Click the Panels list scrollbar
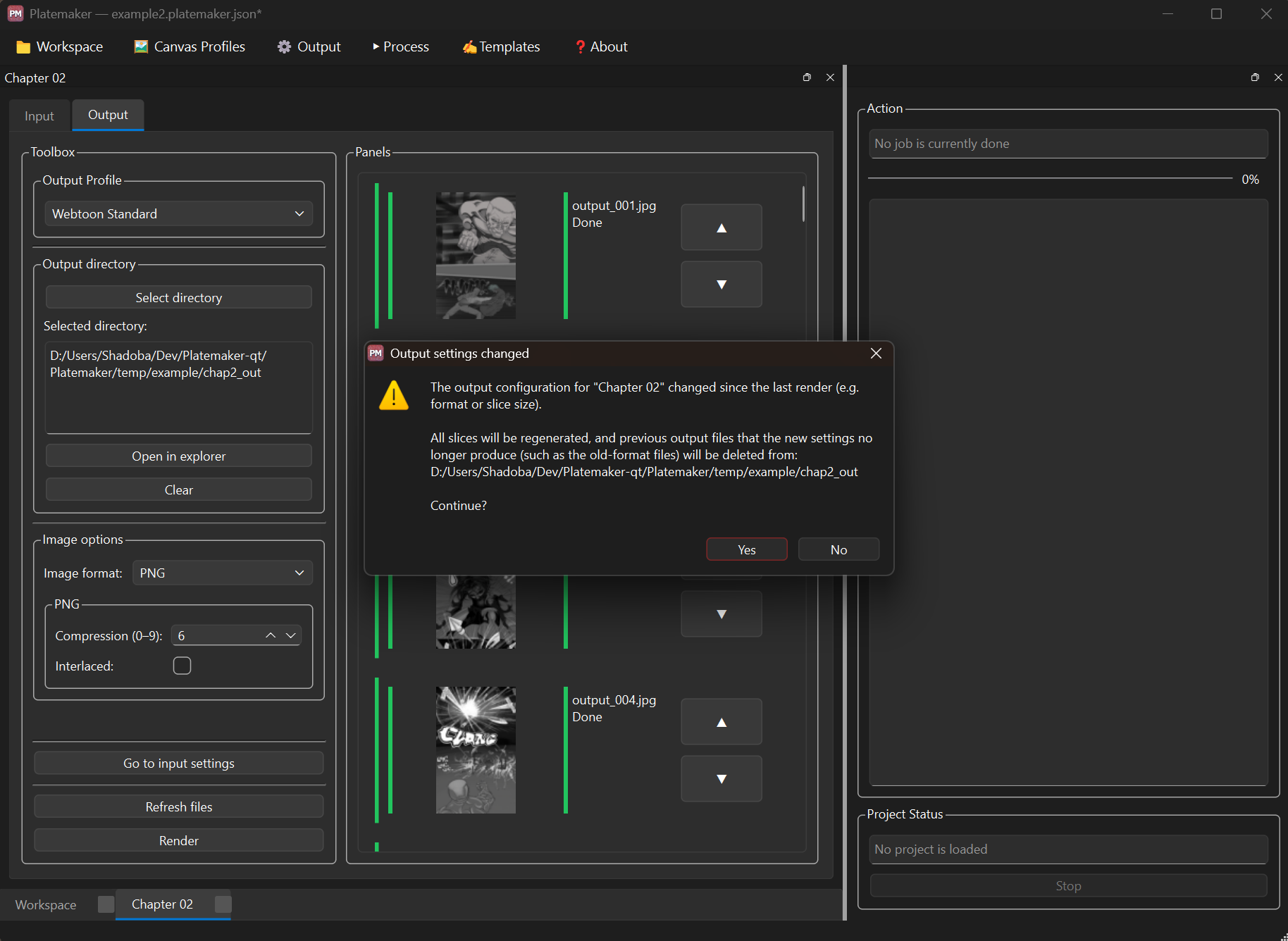 (803, 204)
